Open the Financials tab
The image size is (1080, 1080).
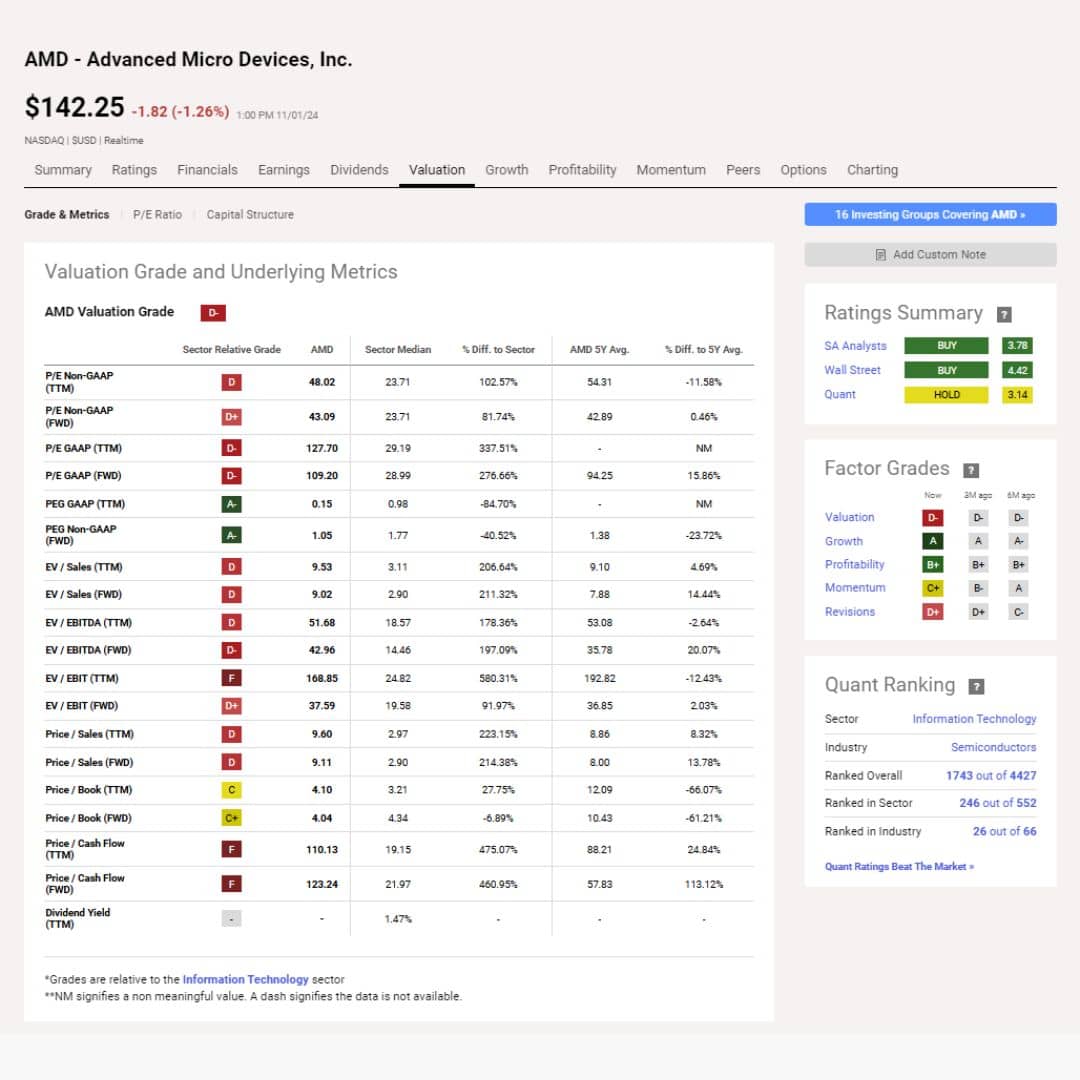(x=207, y=170)
